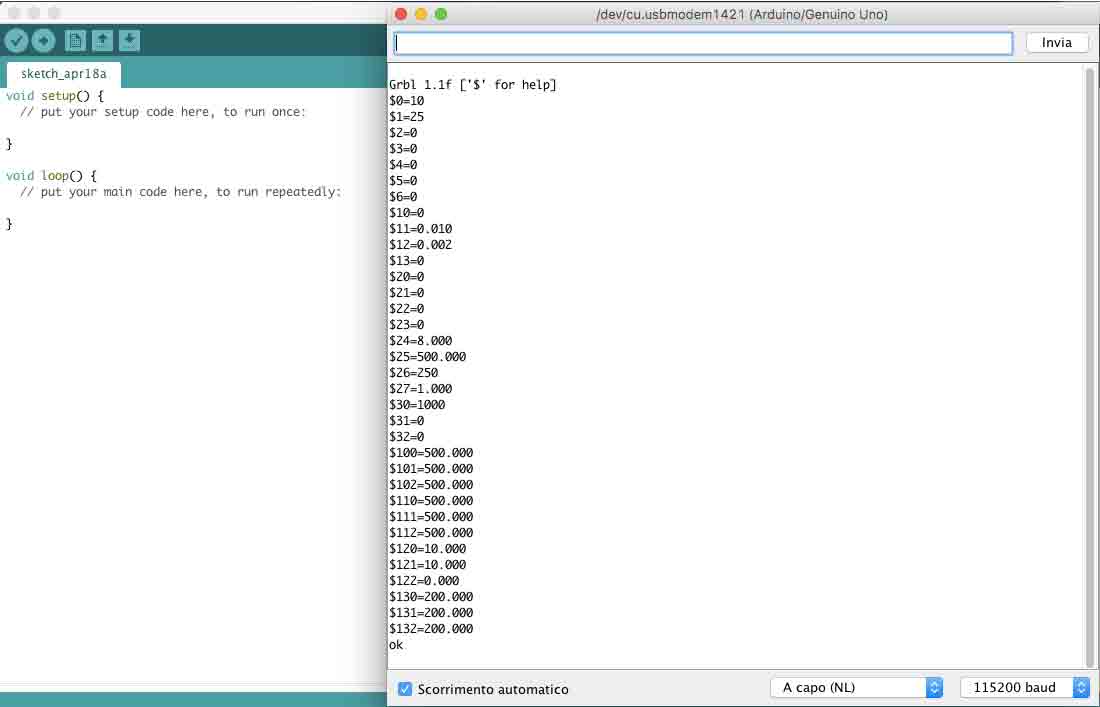Close the serial monitor window
1100x707 pixels.
click(x=401, y=14)
